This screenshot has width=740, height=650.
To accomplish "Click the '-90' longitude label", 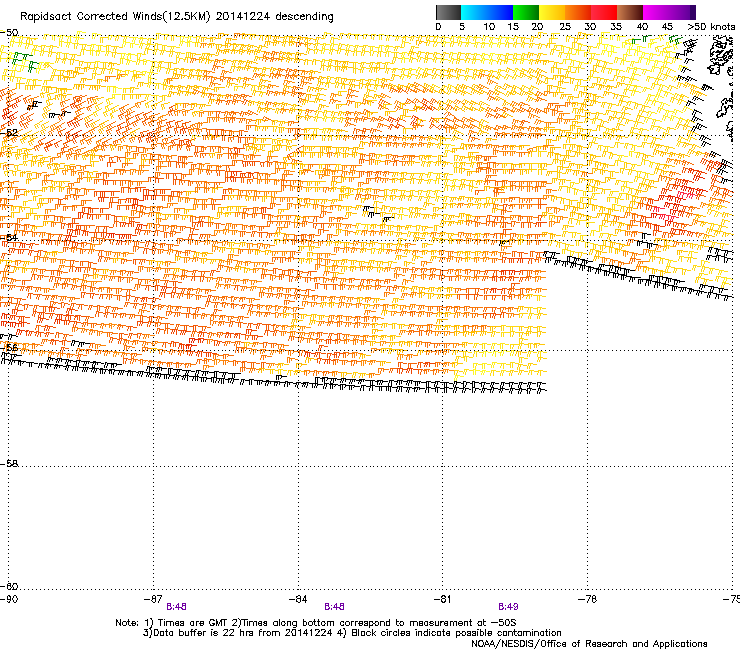I will click(9, 599).
